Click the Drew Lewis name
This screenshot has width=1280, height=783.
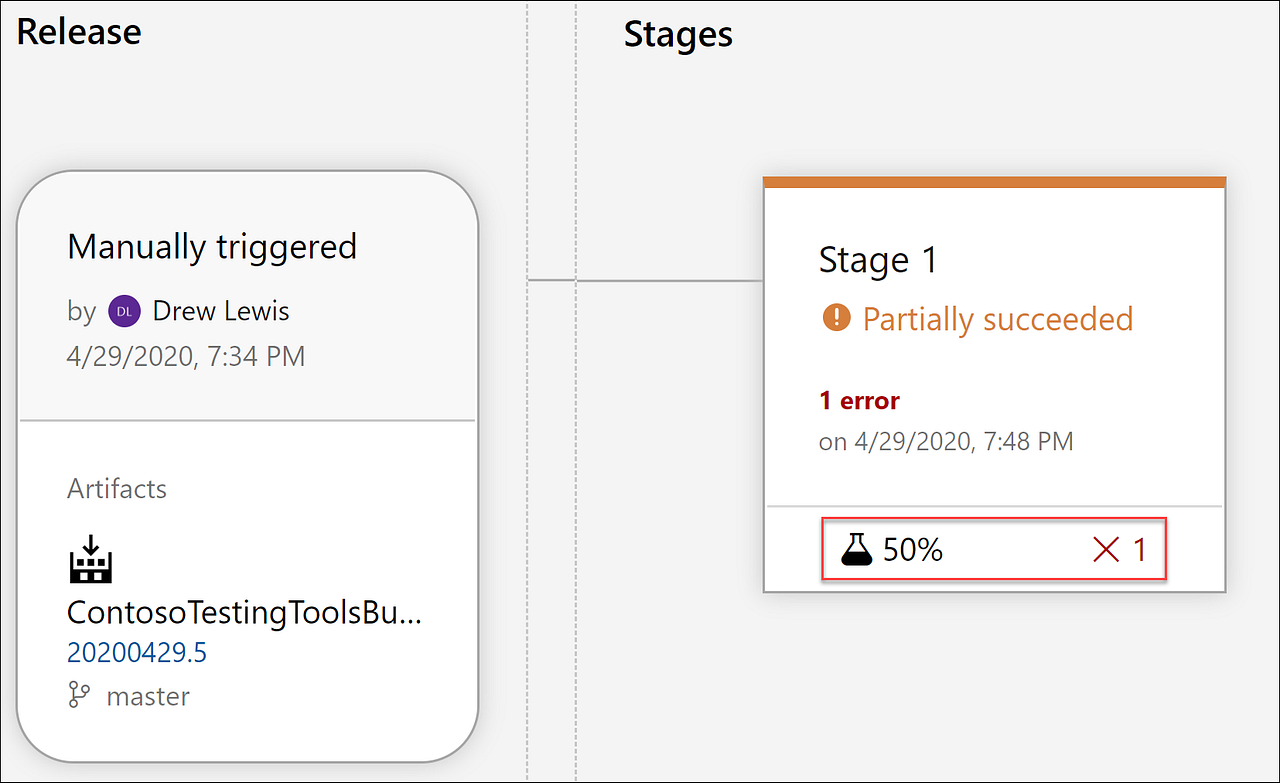point(221,311)
